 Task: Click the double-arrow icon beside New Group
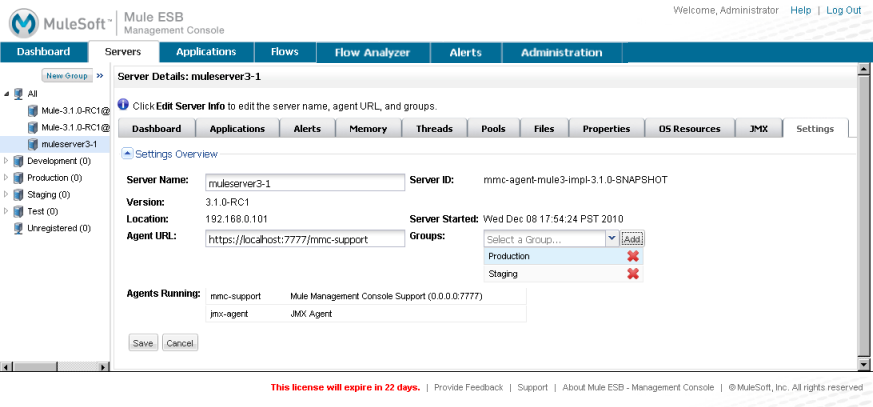(x=100, y=75)
